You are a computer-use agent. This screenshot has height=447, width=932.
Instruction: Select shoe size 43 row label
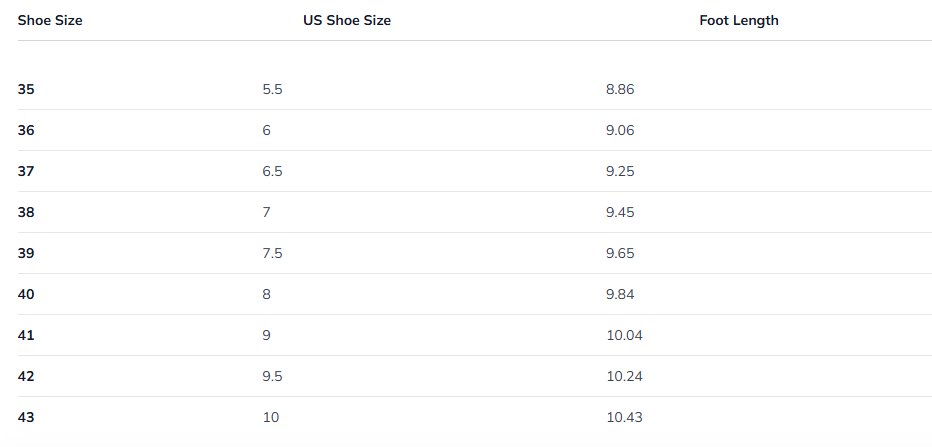click(x=26, y=417)
